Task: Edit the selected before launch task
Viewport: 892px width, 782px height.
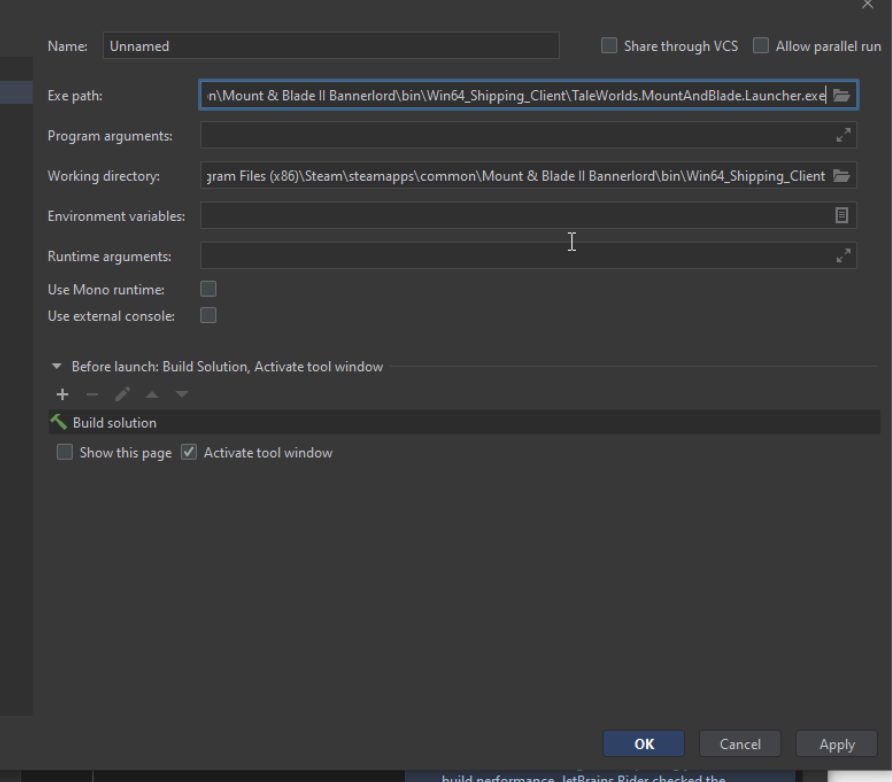Action: (122, 394)
